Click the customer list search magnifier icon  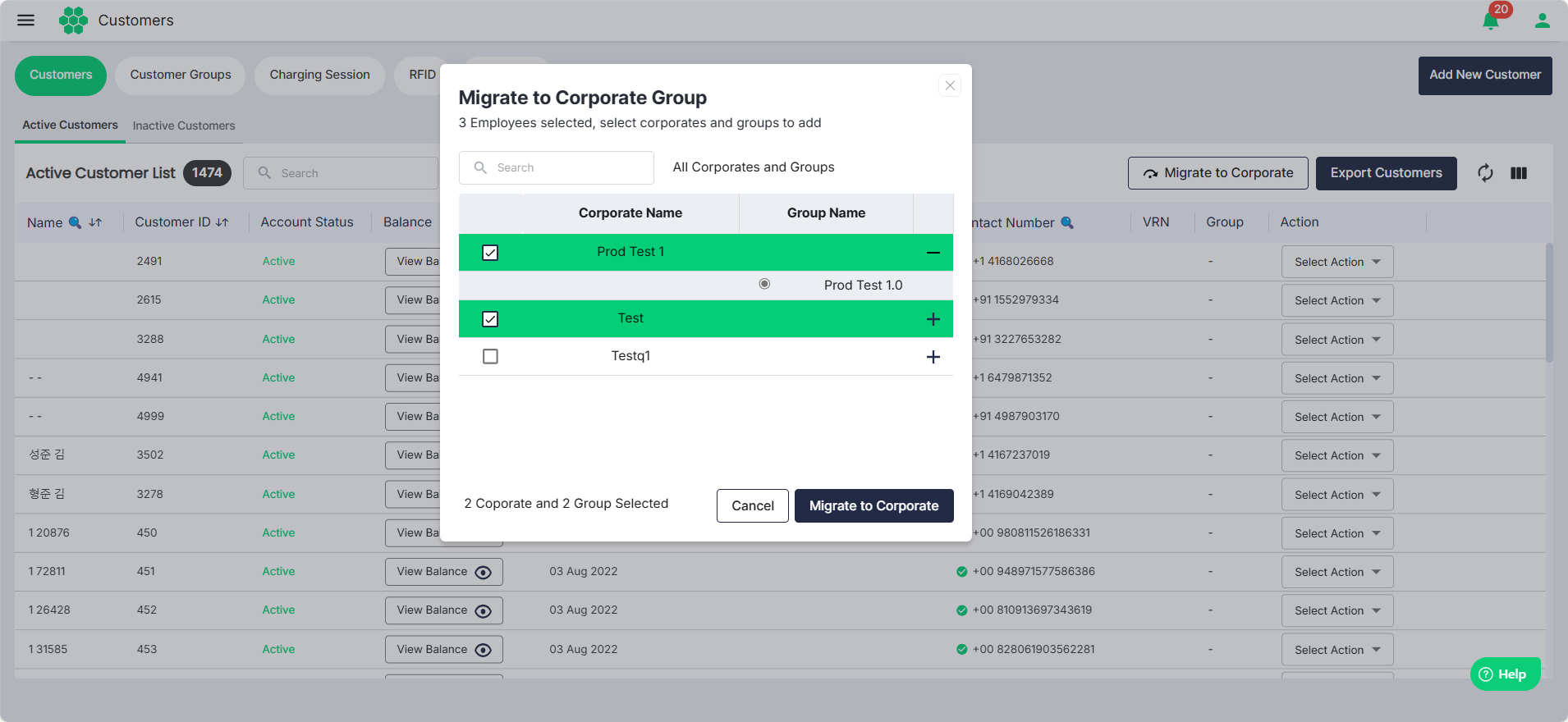click(x=264, y=173)
